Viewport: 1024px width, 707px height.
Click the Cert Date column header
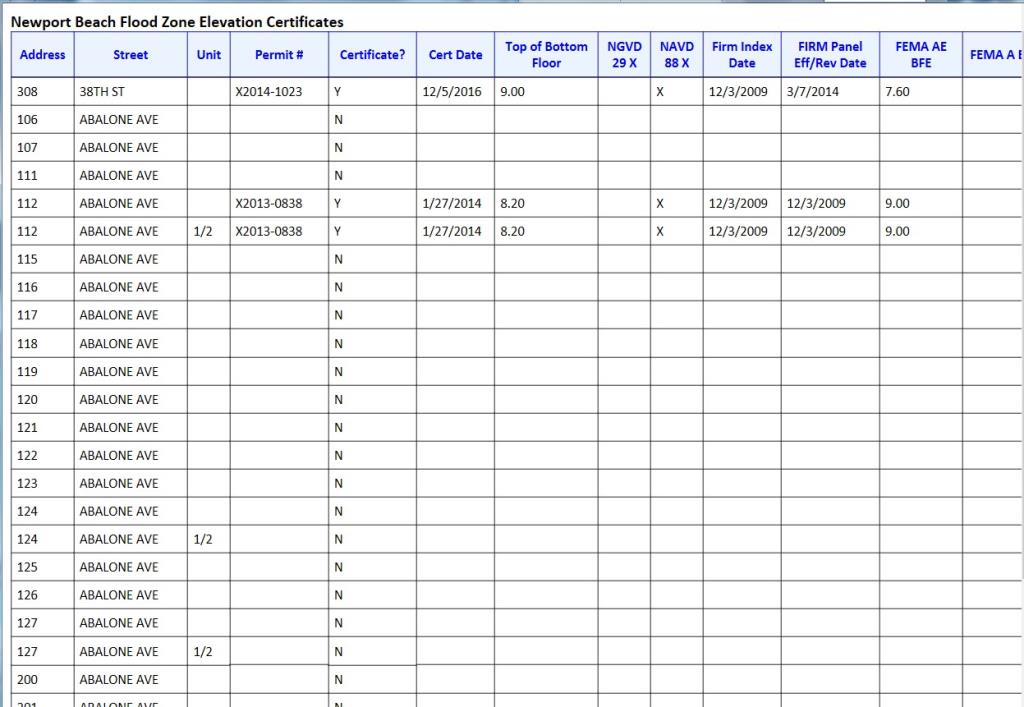pyautogui.click(x=455, y=55)
